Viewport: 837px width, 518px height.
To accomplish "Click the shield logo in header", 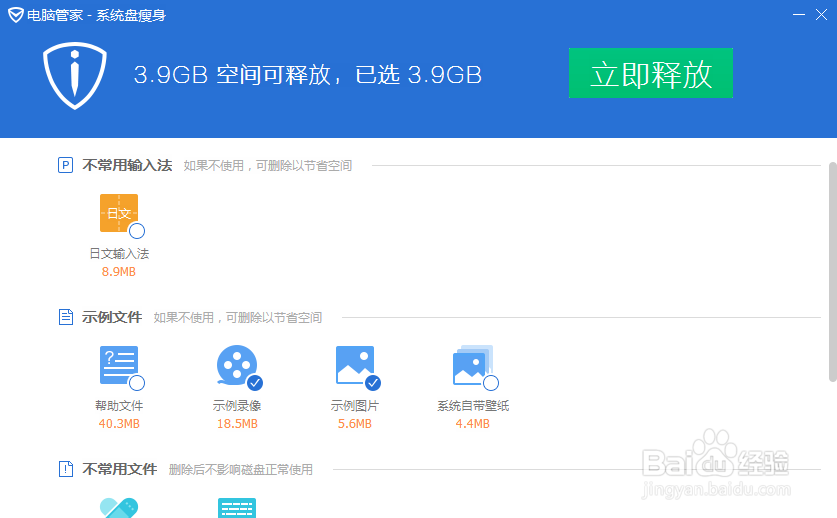I will point(75,75).
